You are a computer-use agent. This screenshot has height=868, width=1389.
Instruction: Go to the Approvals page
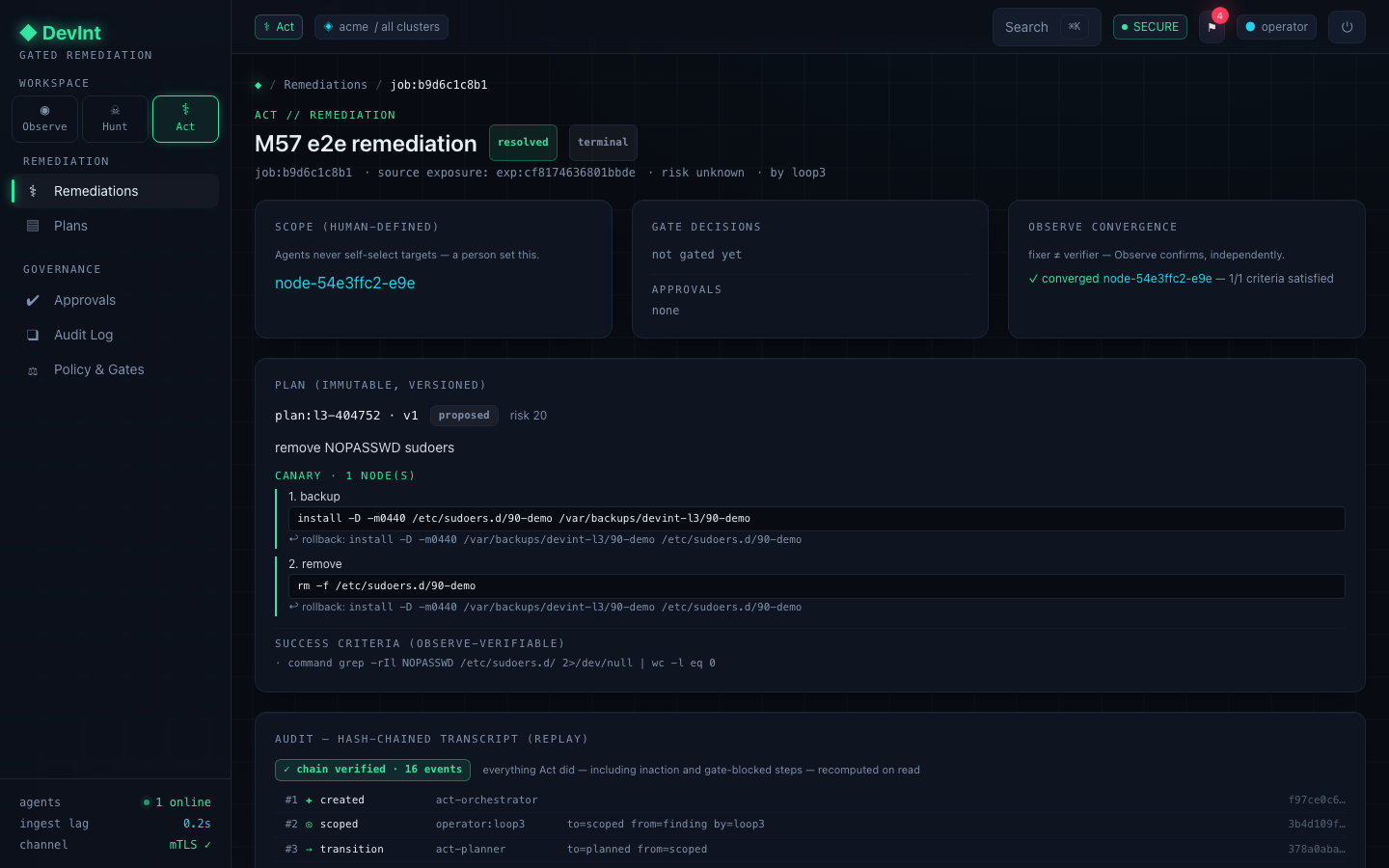[x=115, y=300]
